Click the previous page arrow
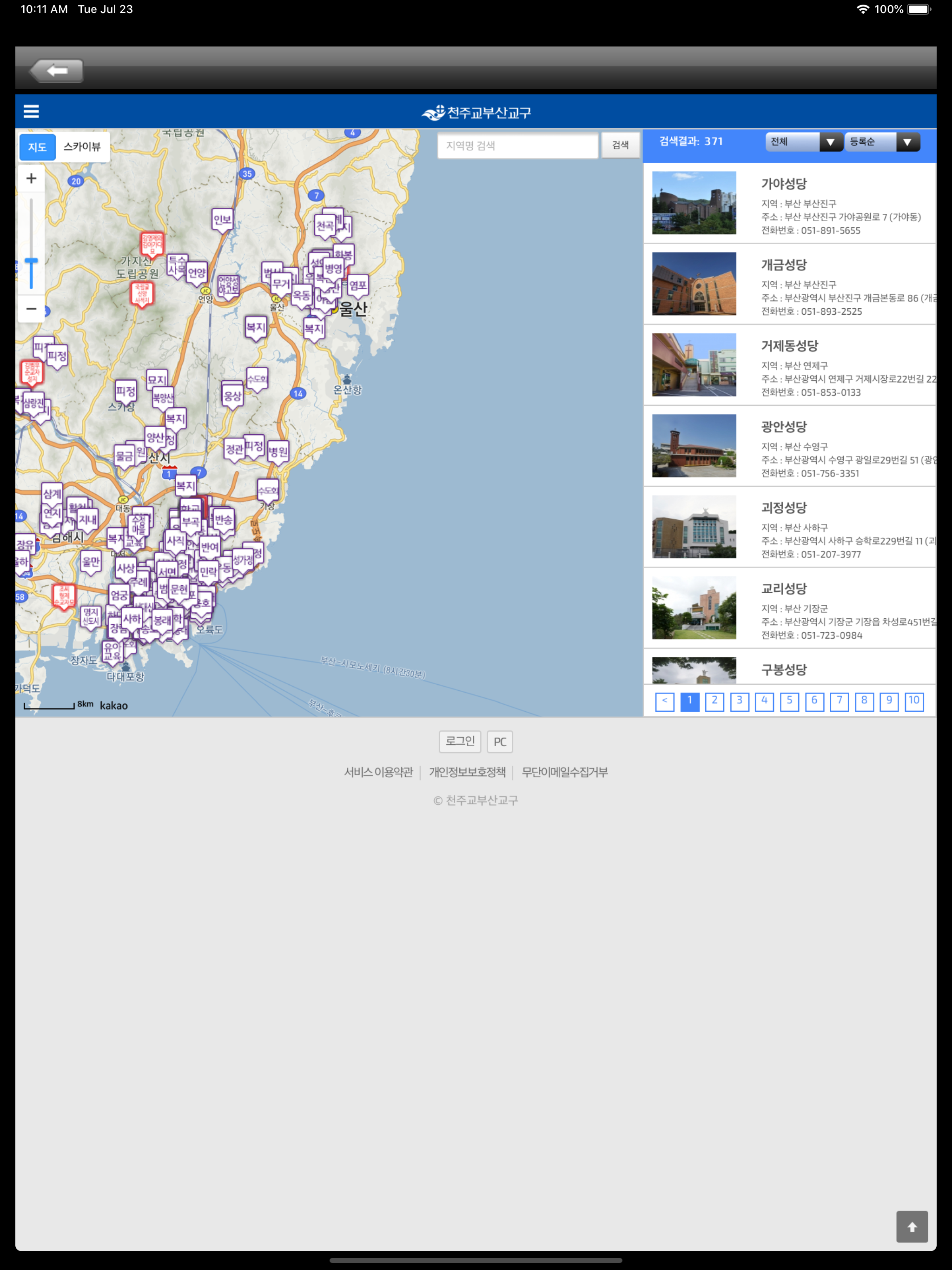 click(x=664, y=701)
